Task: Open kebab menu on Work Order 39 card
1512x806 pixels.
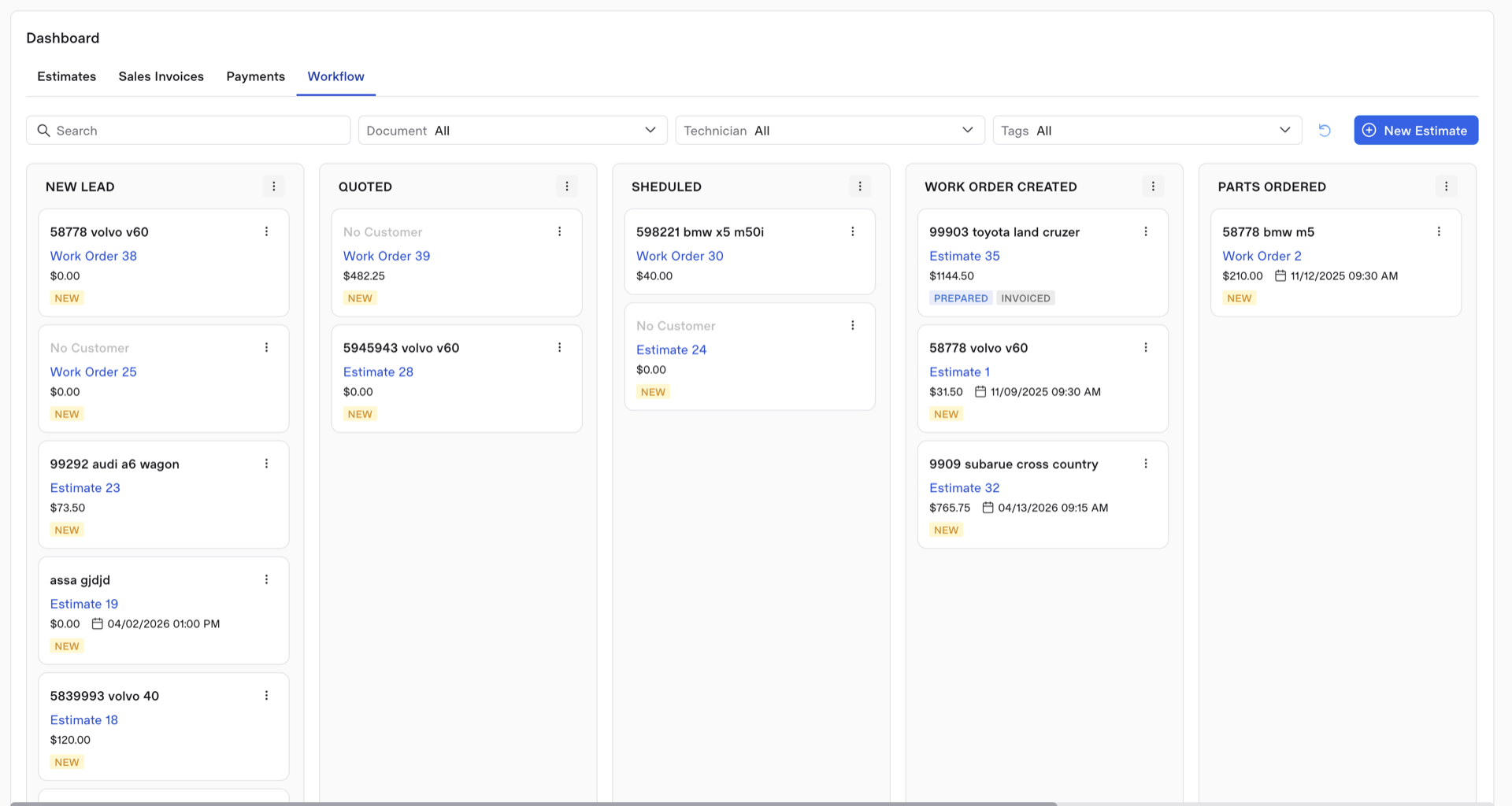Action: point(559,231)
